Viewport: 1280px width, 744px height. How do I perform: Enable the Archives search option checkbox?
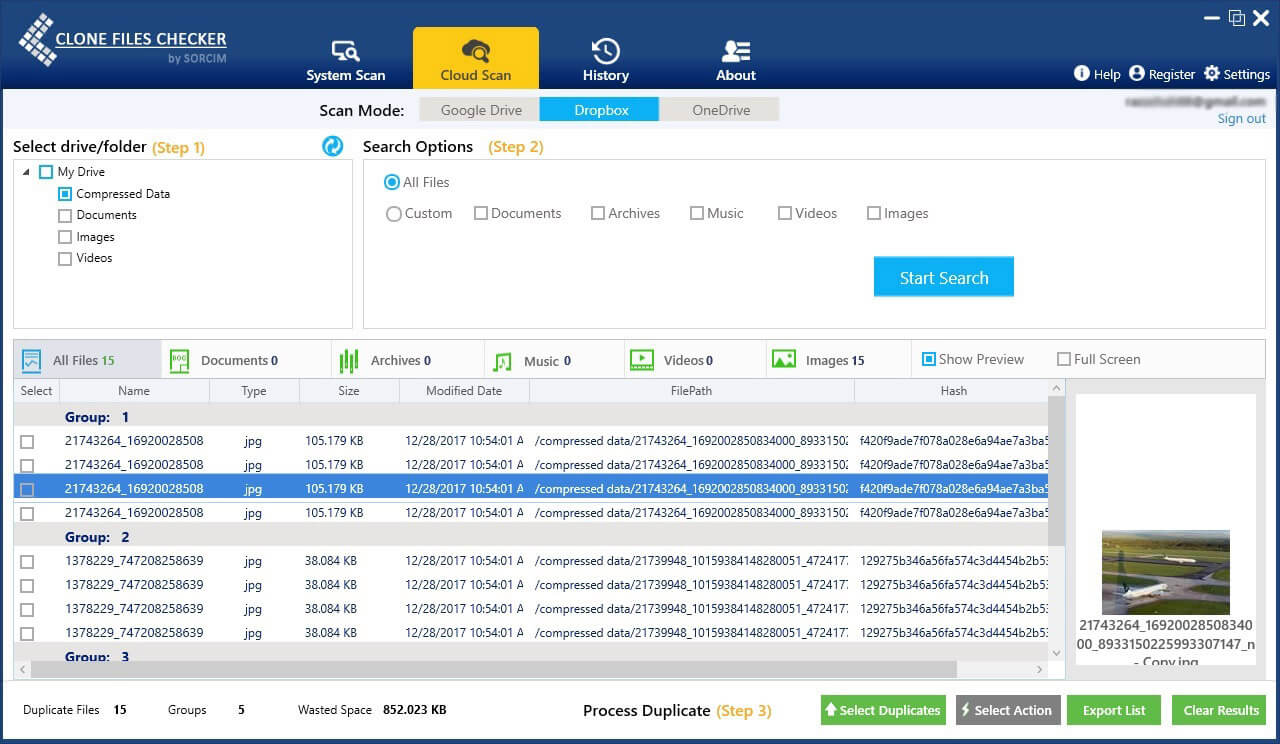pos(598,213)
